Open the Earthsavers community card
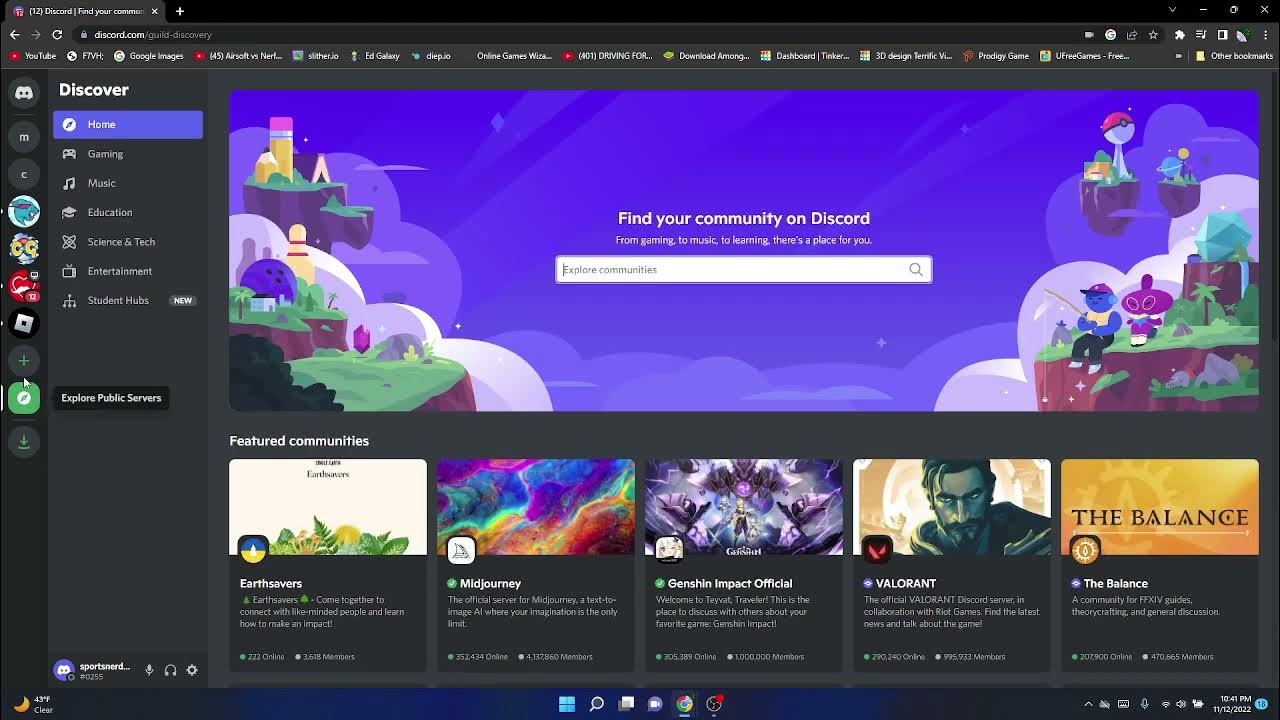 (328, 565)
